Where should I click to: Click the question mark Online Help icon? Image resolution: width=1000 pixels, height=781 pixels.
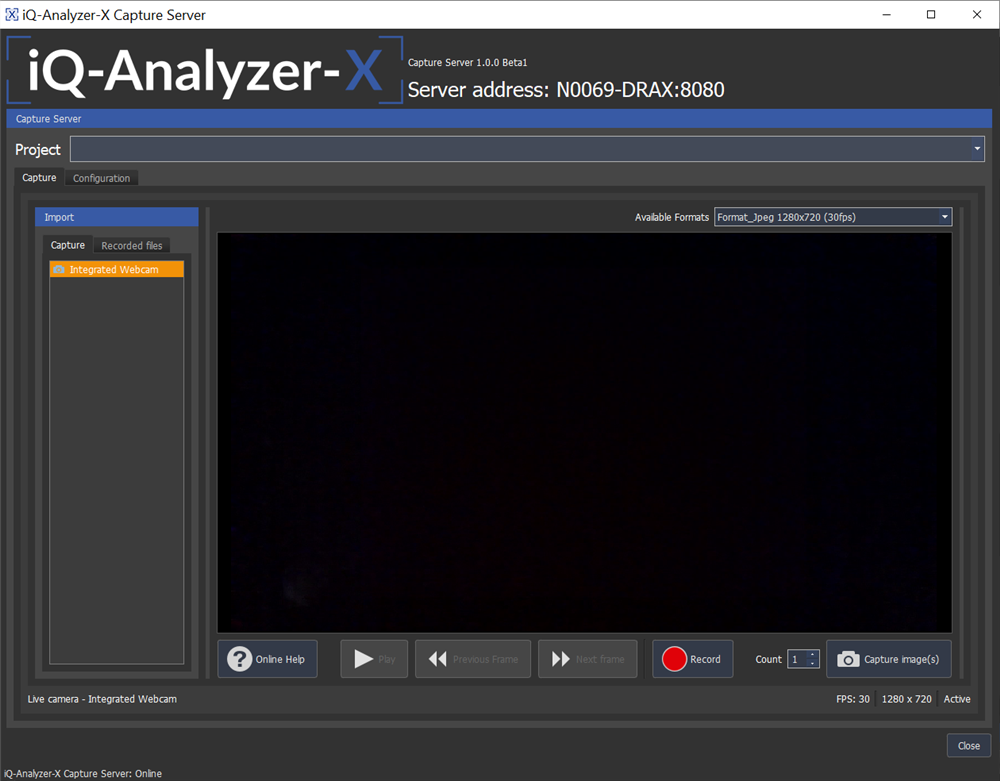(x=240, y=659)
